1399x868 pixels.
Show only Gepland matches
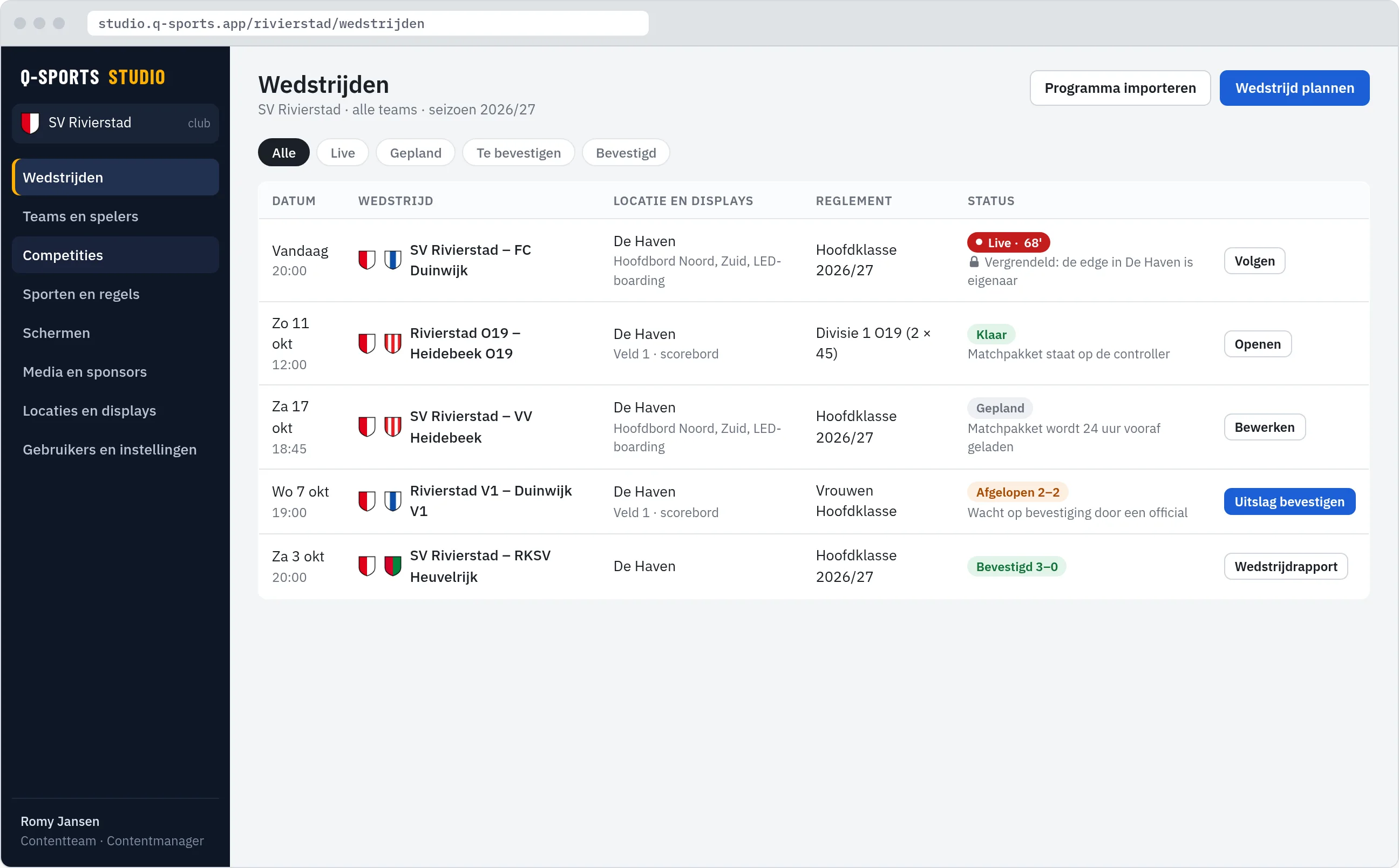[416, 153]
